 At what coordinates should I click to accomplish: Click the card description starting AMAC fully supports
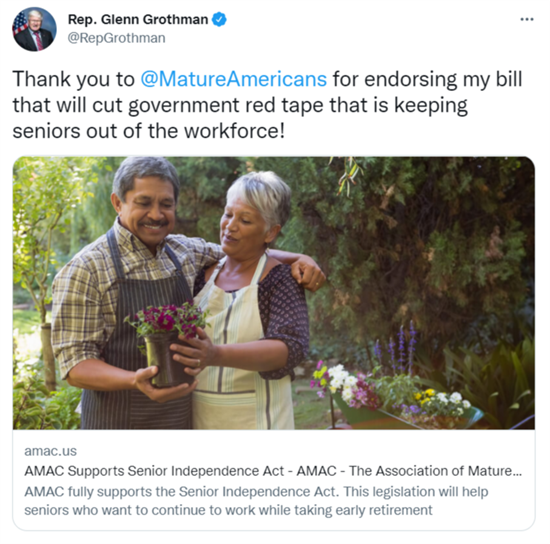(256, 501)
